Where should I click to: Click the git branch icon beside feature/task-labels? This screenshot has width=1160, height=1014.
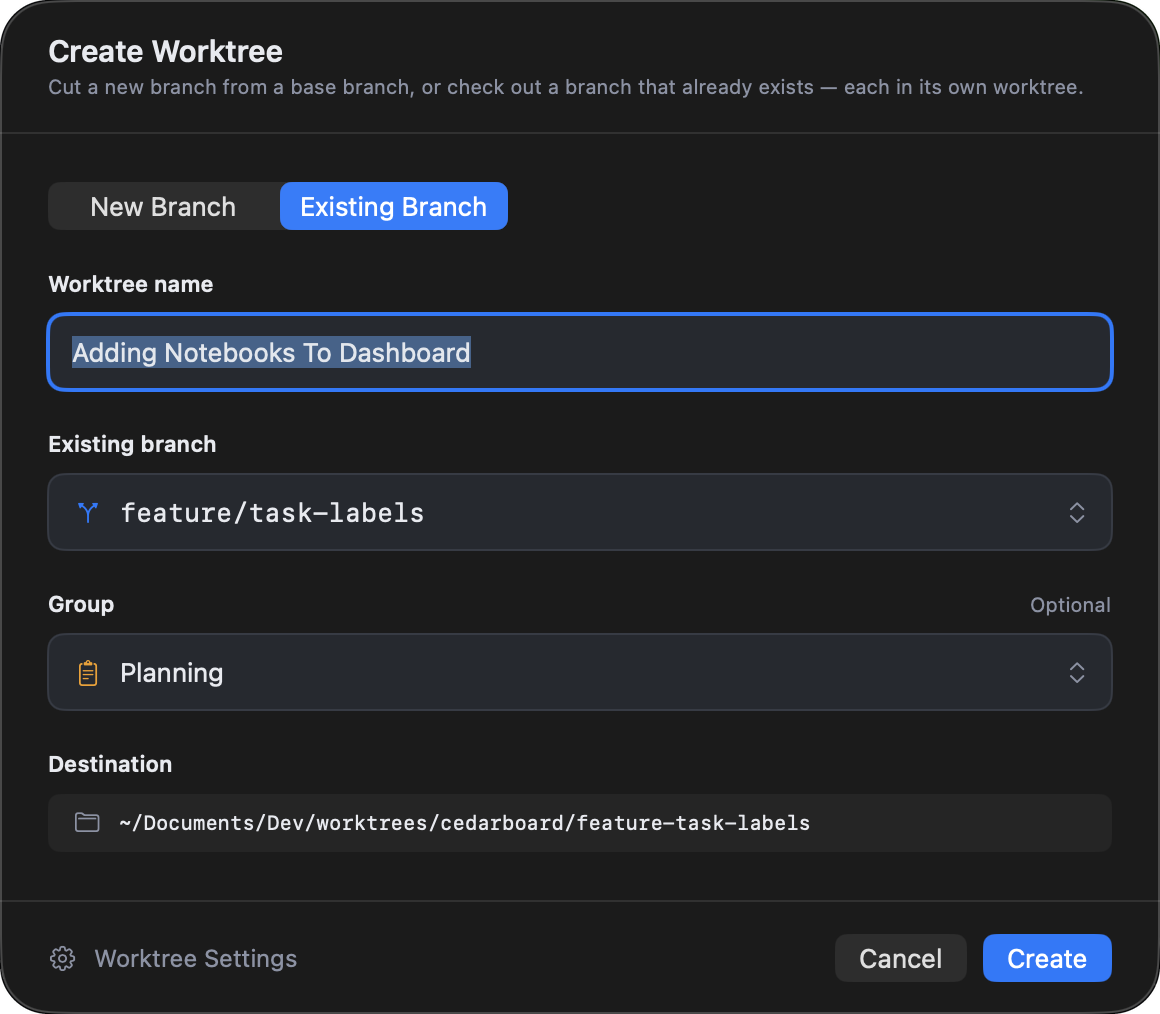[x=88, y=513]
